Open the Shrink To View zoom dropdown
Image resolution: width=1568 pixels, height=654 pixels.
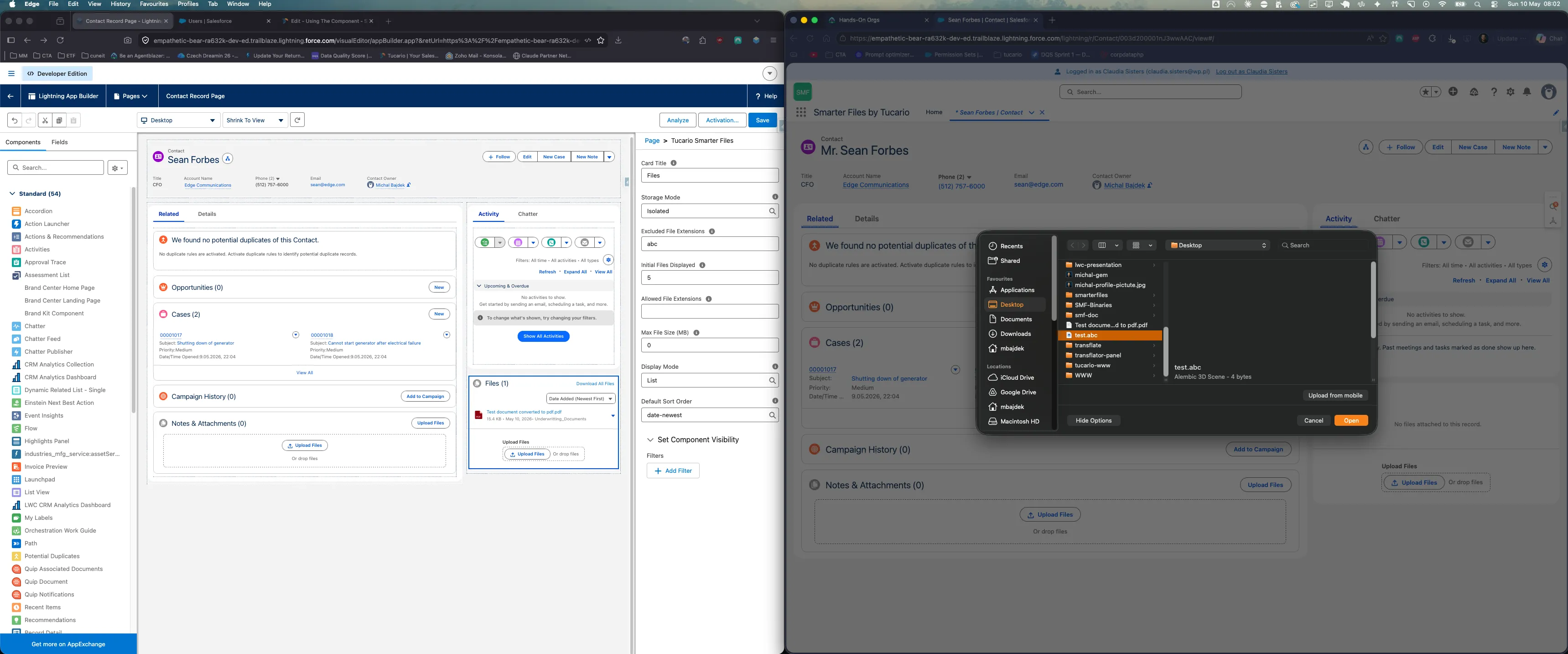(x=255, y=120)
